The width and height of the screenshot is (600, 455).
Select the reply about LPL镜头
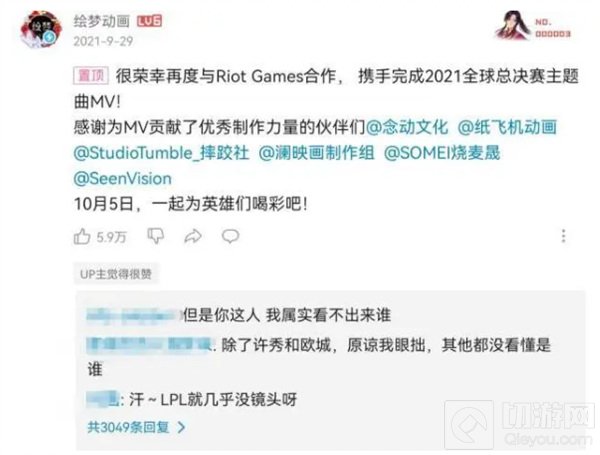pyautogui.click(x=192, y=400)
